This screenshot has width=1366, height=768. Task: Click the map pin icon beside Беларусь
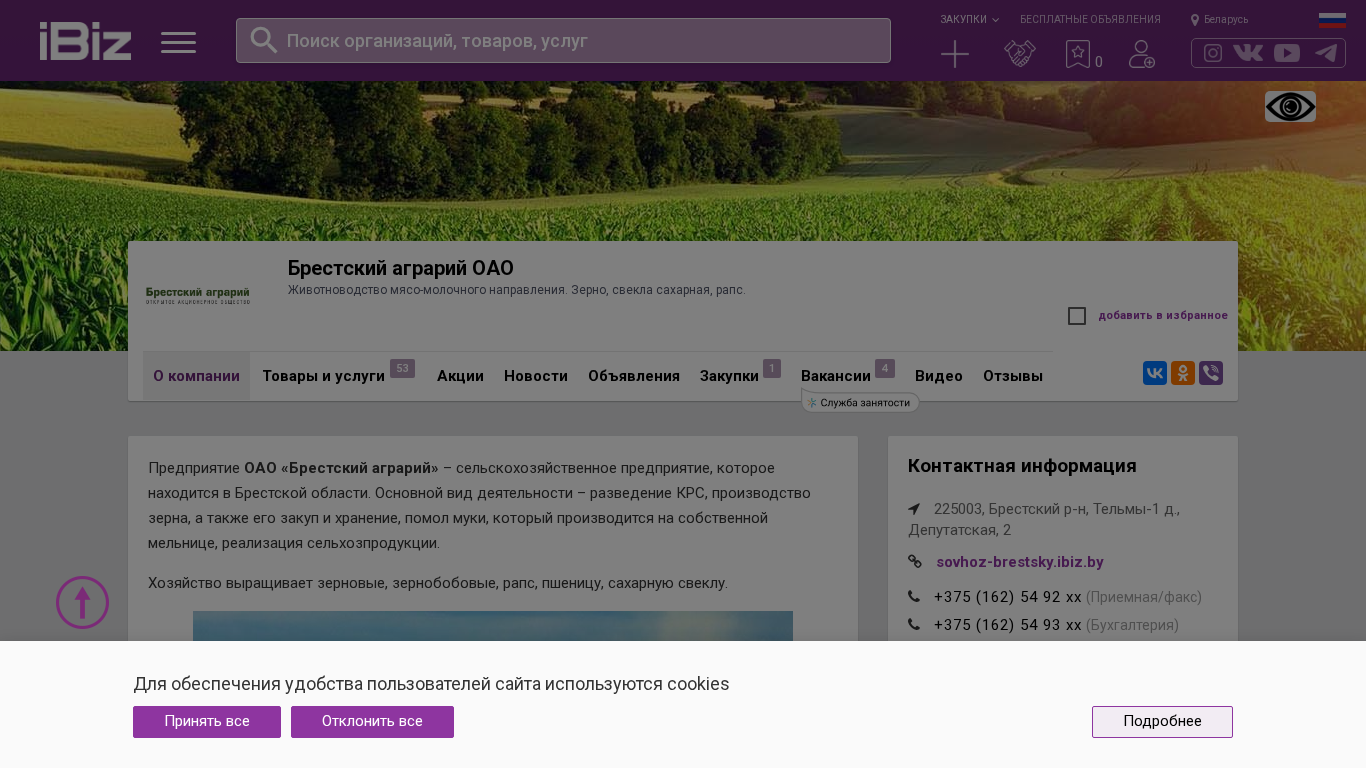tap(1195, 20)
